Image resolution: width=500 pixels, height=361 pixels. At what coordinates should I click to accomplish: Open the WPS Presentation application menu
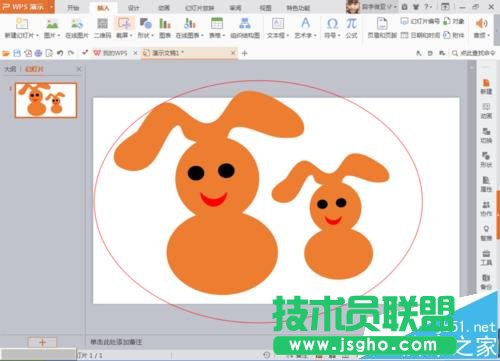(27, 7)
